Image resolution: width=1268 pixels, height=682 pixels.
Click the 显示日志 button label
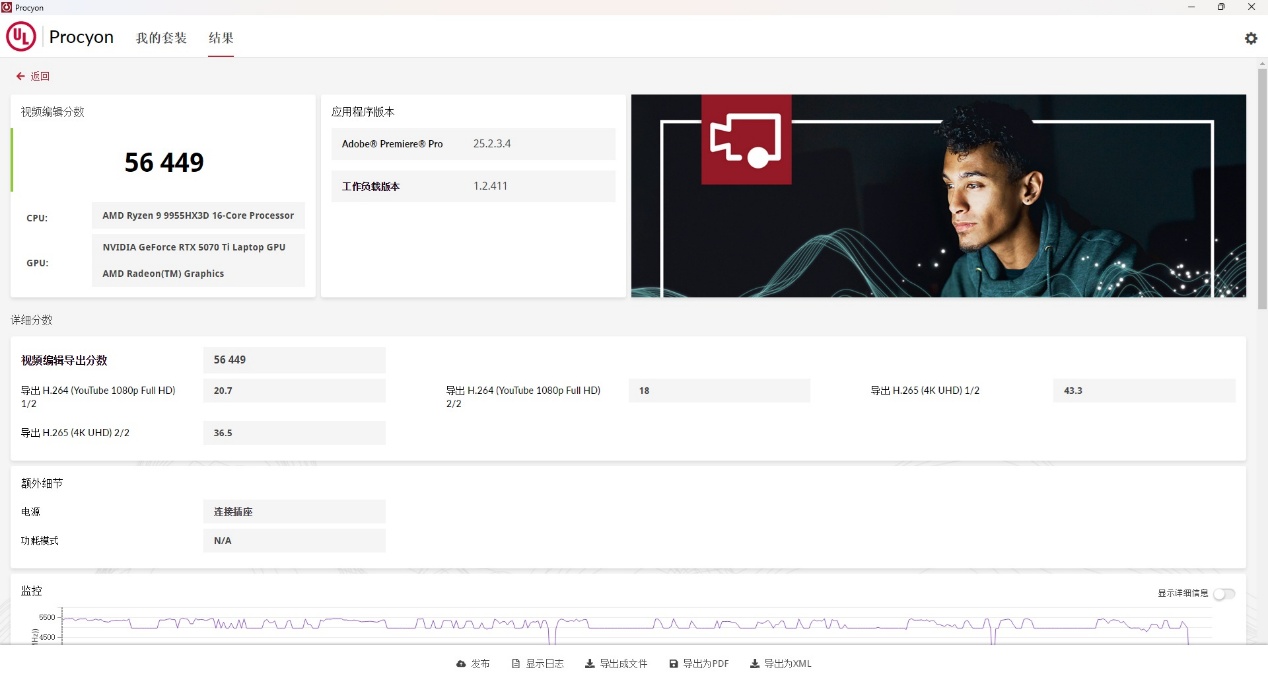(x=545, y=664)
